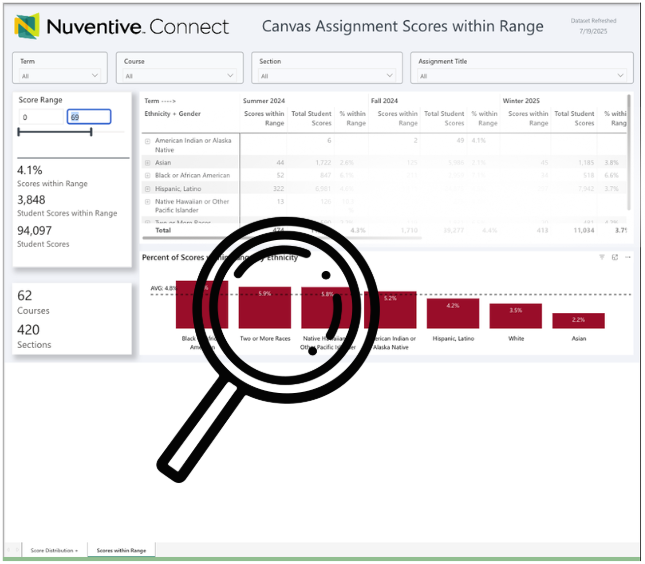The width and height of the screenshot is (645, 564).
Task: Open the Section filter dropdown
Action: click(326, 75)
